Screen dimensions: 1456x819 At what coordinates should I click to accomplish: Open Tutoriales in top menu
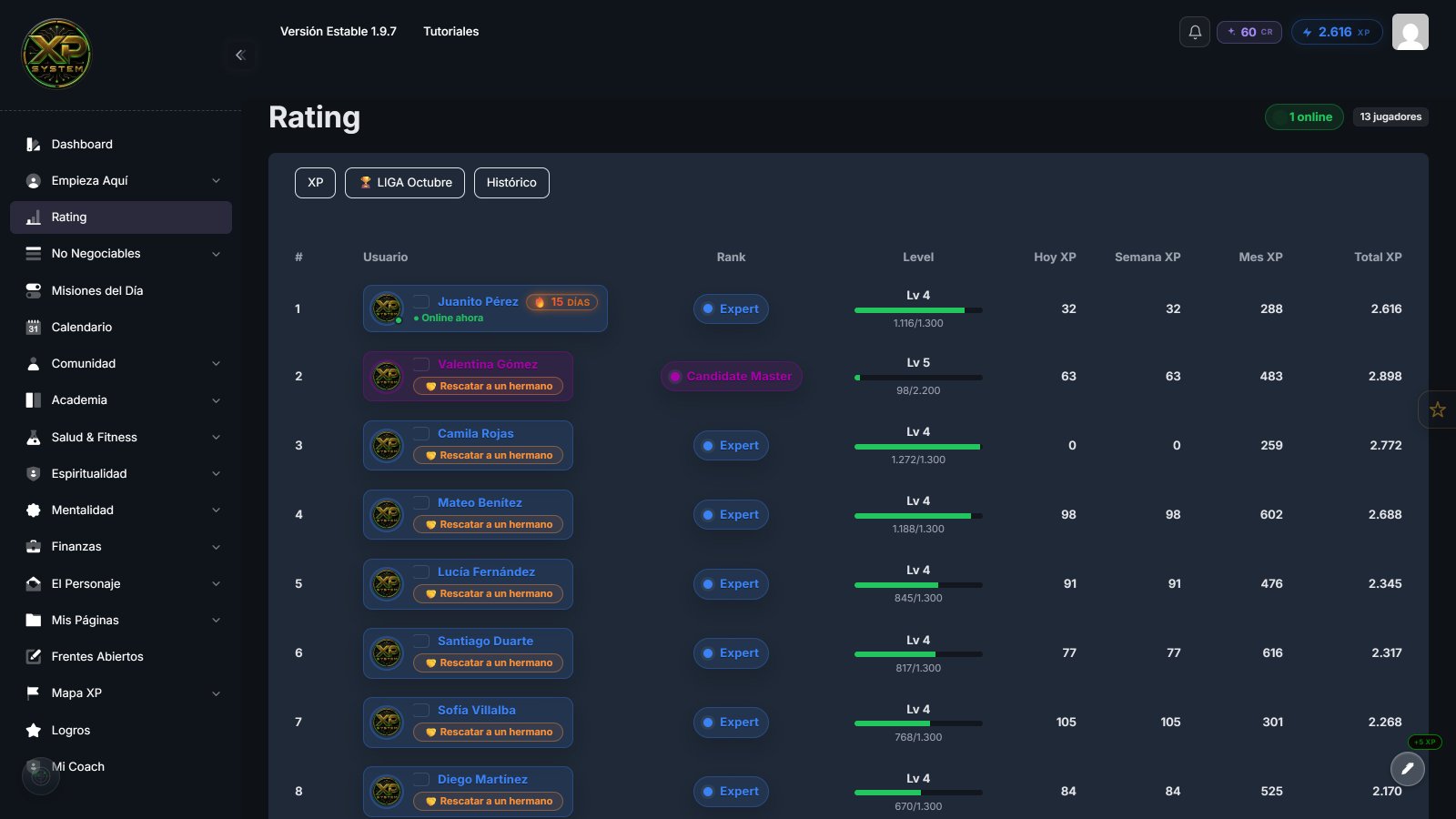click(x=450, y=31)
